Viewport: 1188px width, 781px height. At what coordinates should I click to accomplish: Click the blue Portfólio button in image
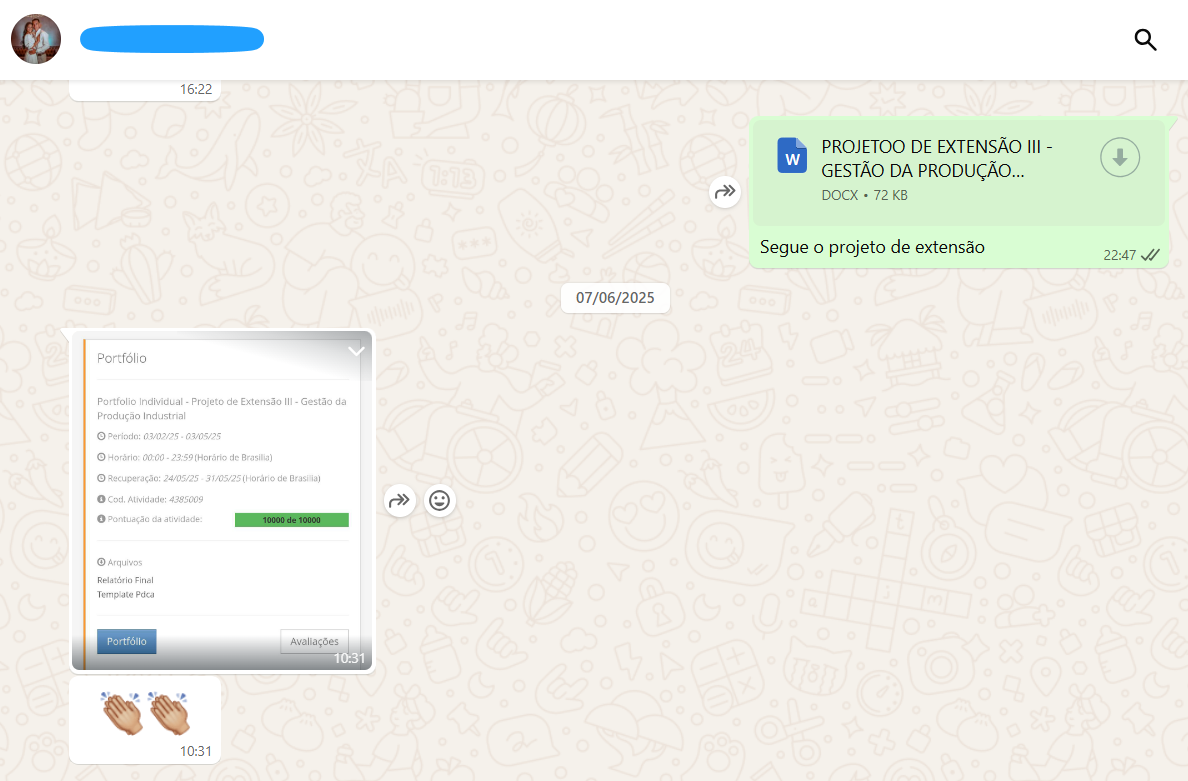[127, 641]
